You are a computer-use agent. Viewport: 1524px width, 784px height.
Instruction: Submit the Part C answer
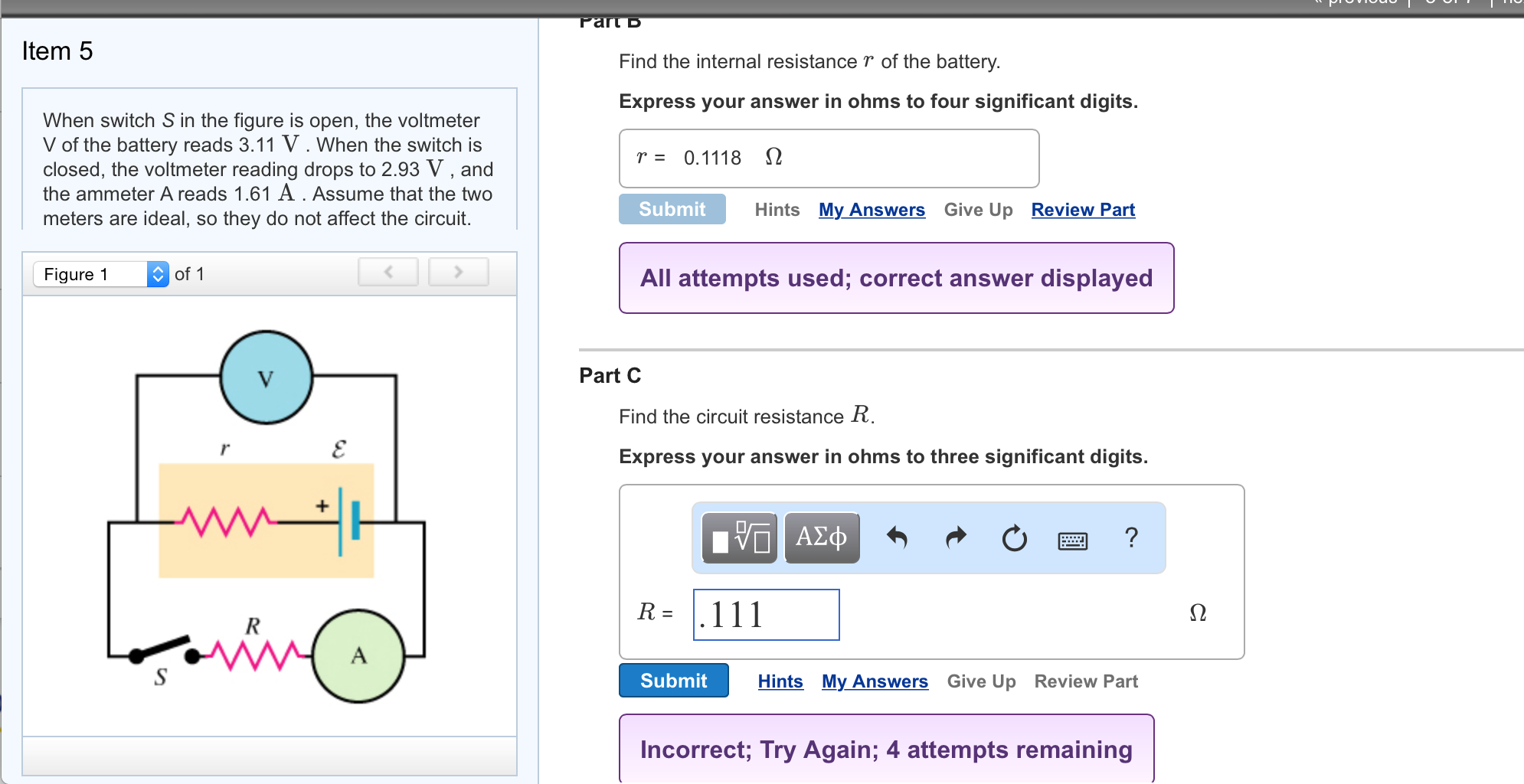pos(673,681)
